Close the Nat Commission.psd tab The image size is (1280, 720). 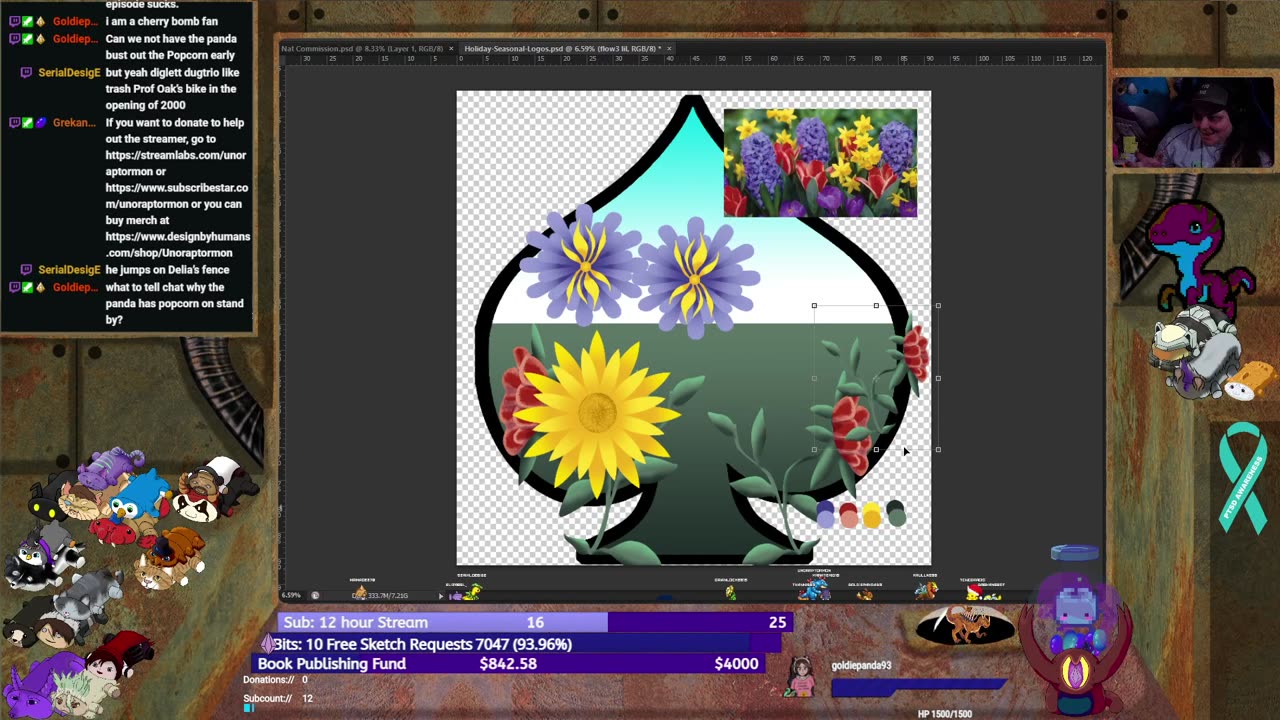pyautogui.click(x=451, y=48)
